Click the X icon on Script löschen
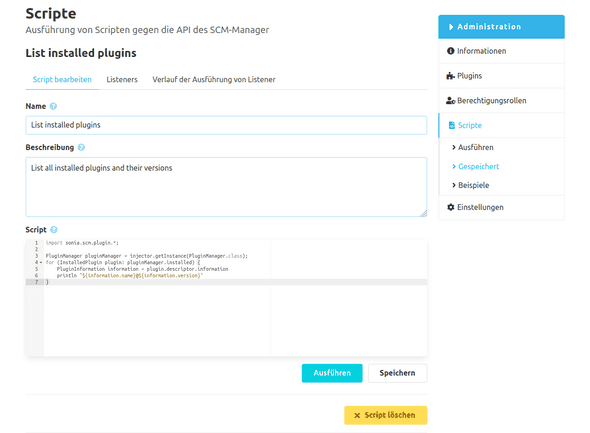The height and width of the screenshot is (433, 590). pos(357,415)
